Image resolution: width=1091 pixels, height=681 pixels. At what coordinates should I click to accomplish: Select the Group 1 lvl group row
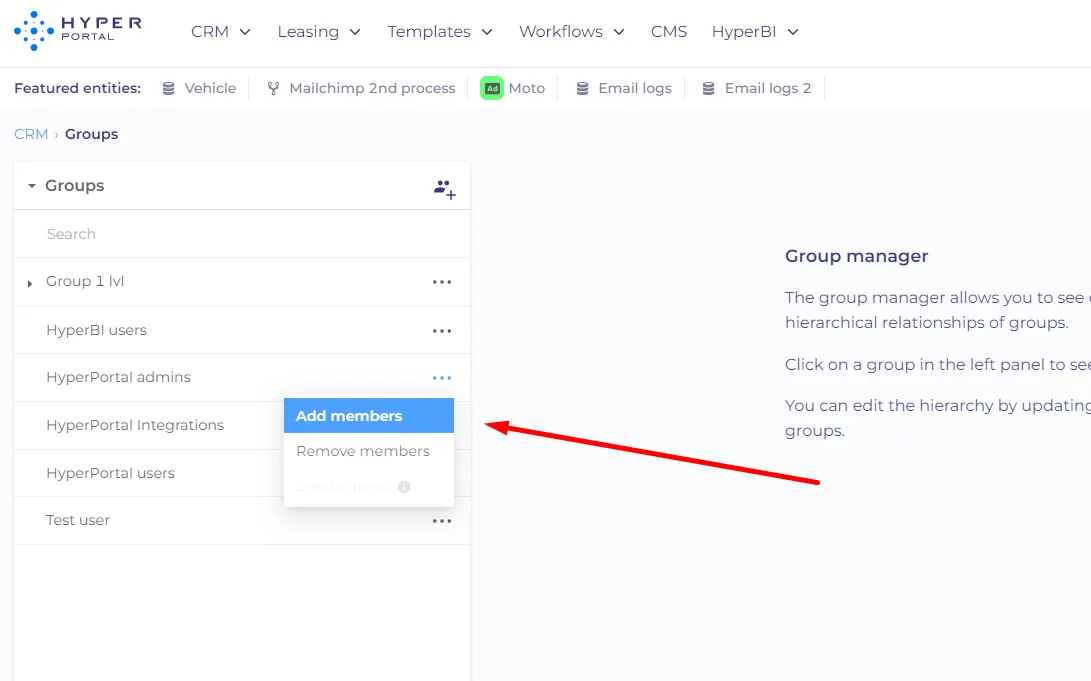click(242, 282)
